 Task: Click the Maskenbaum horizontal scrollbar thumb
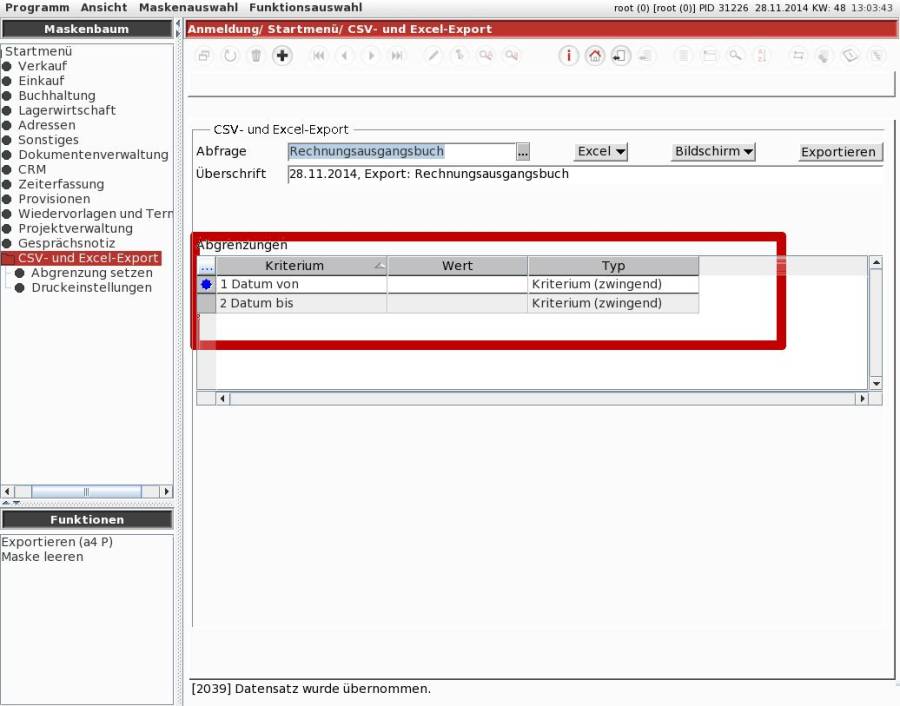86,491
